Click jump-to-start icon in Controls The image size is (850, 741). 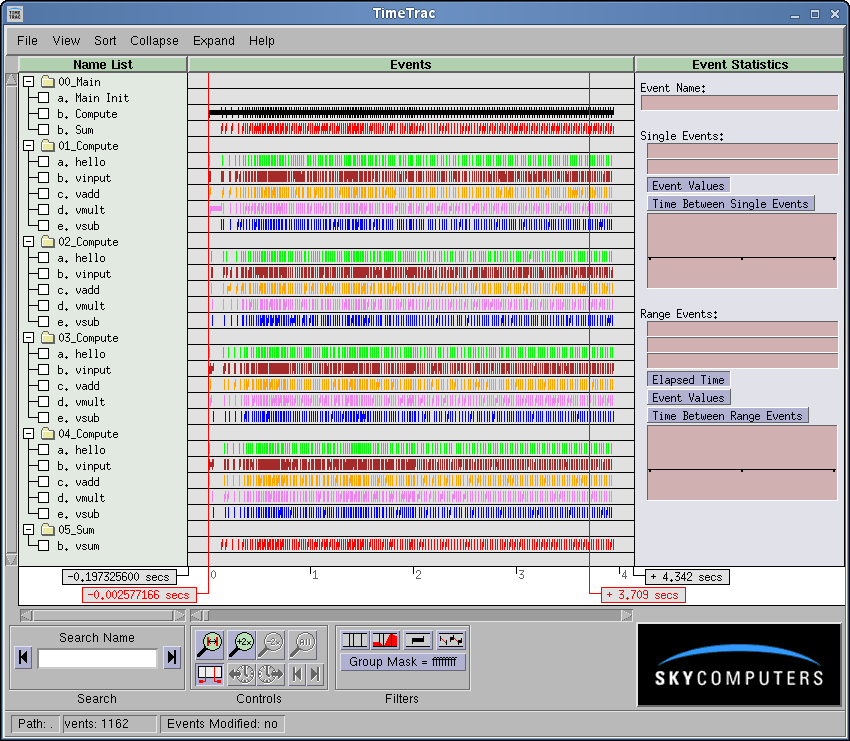297,674
